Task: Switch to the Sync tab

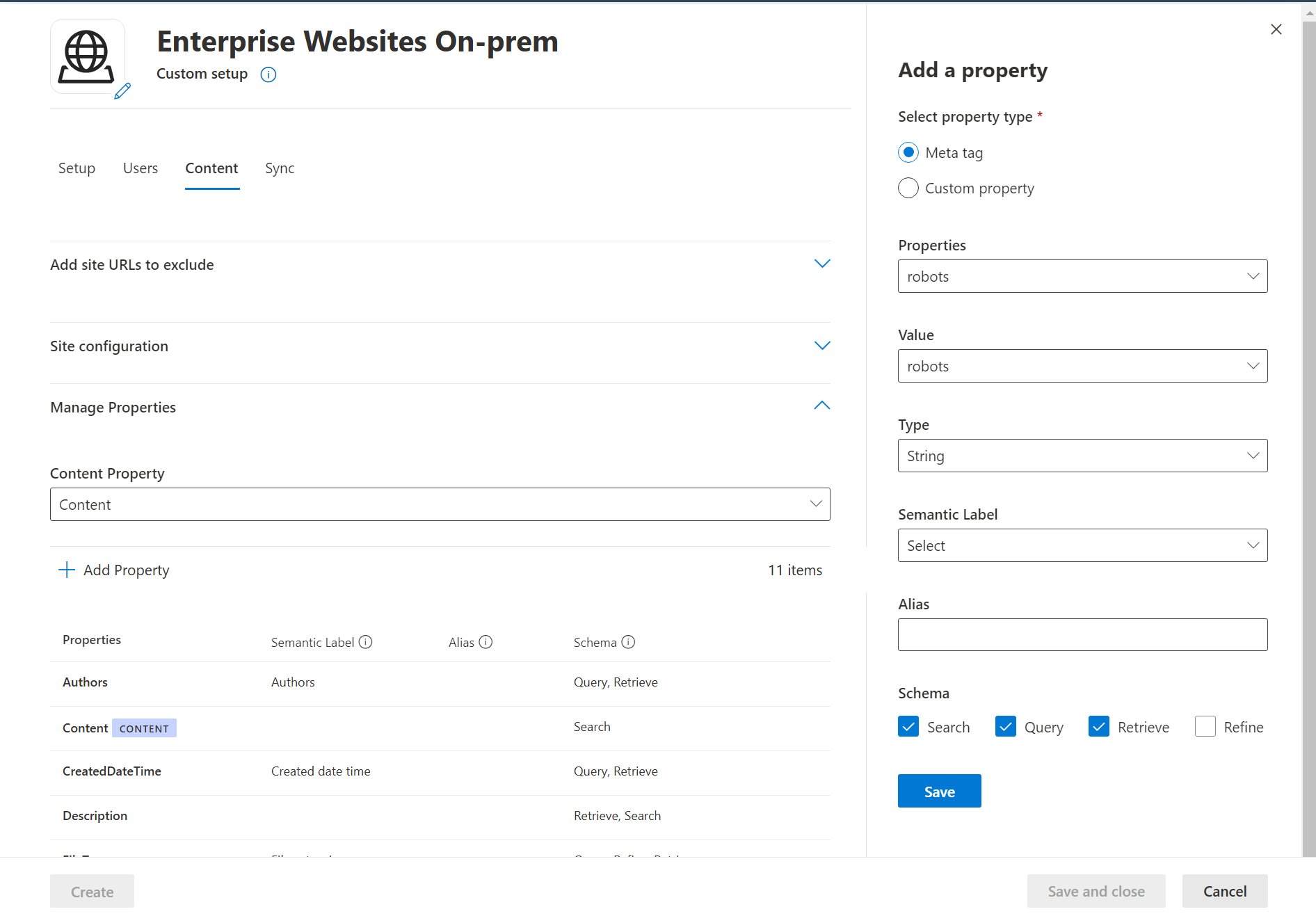Action: point(280,168)
